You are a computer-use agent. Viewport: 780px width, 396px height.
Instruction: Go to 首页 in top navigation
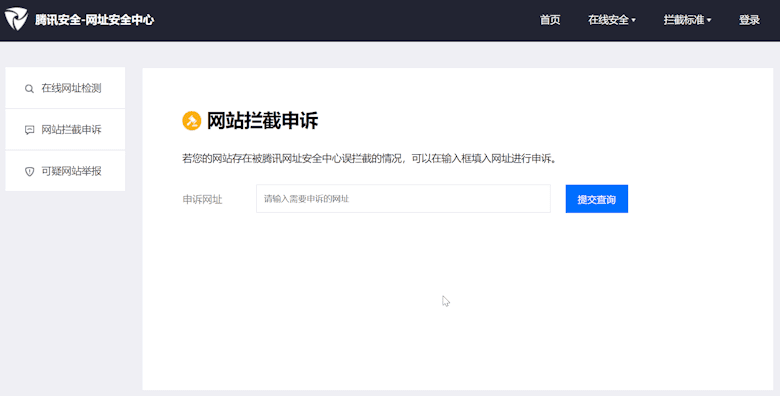click(x=550, y=20)
